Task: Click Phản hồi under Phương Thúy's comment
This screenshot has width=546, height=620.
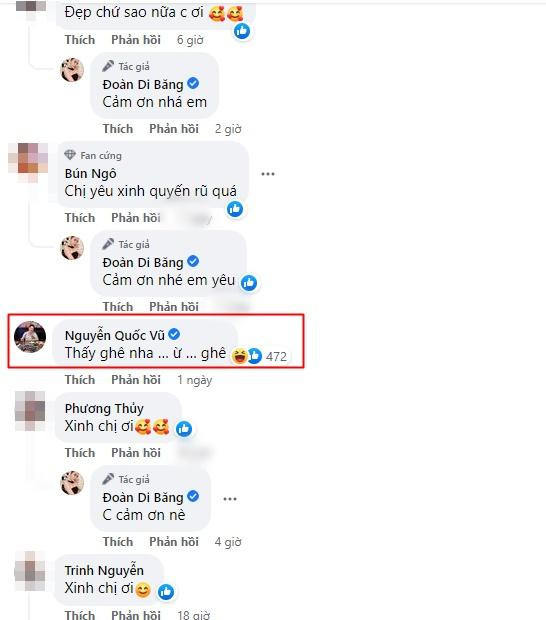Action: [136, 453]
